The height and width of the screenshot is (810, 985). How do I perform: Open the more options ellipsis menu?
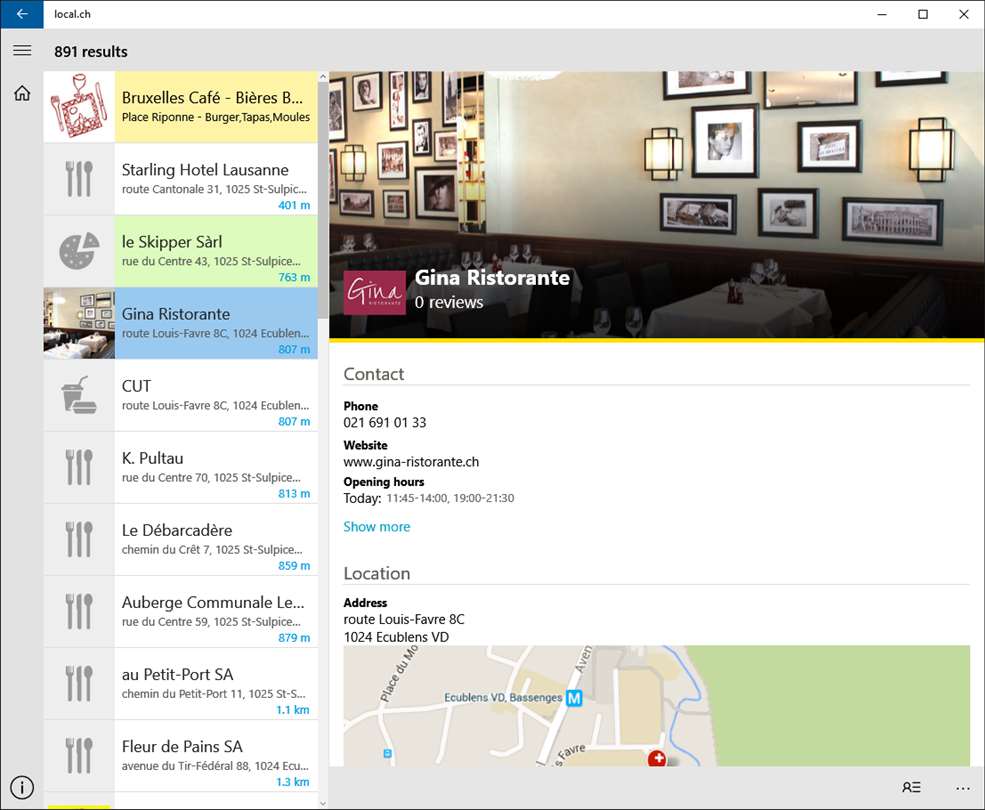pyautogui.click(x=963, y=788)
